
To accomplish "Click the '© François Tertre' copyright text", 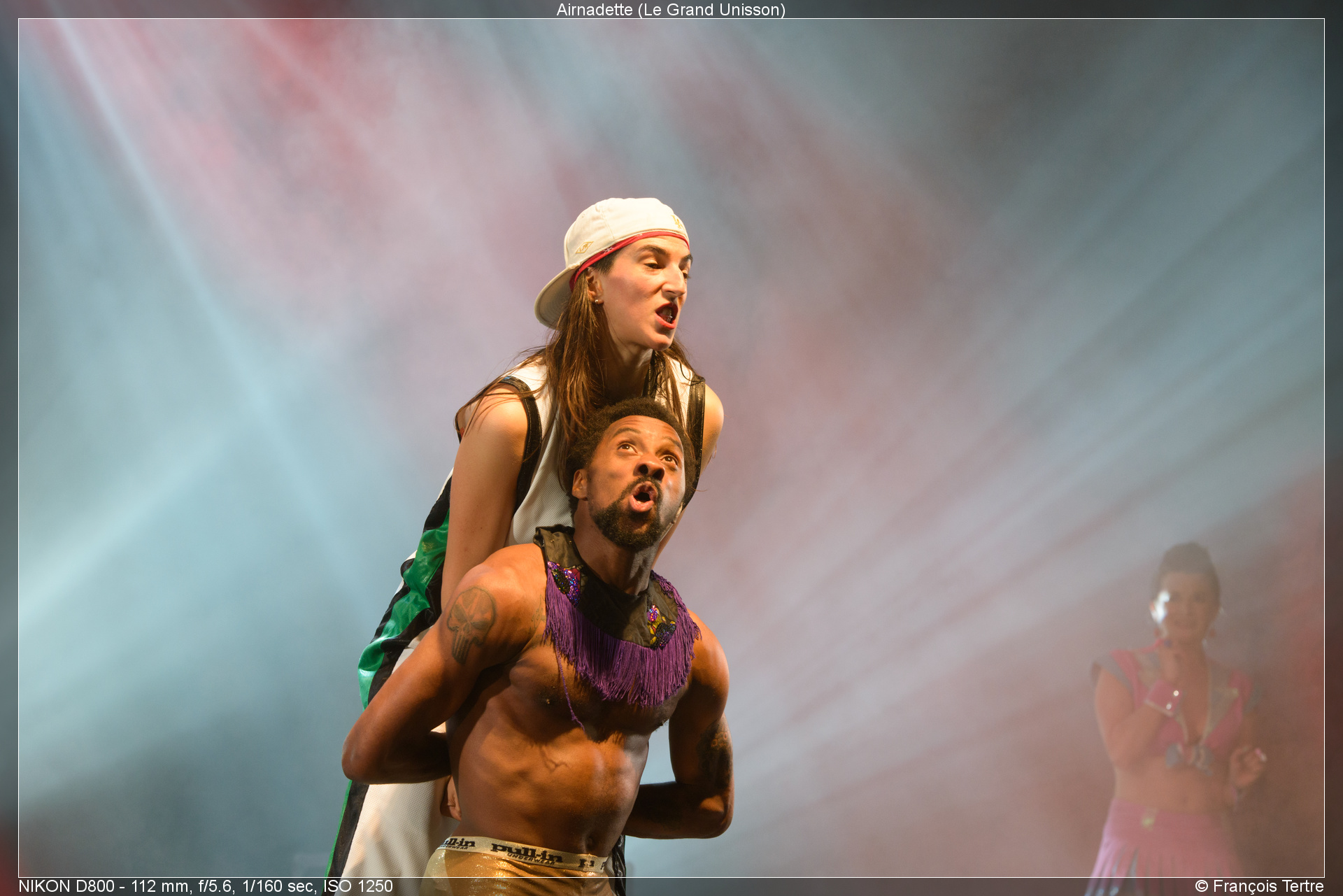I will coord(1259,886).
